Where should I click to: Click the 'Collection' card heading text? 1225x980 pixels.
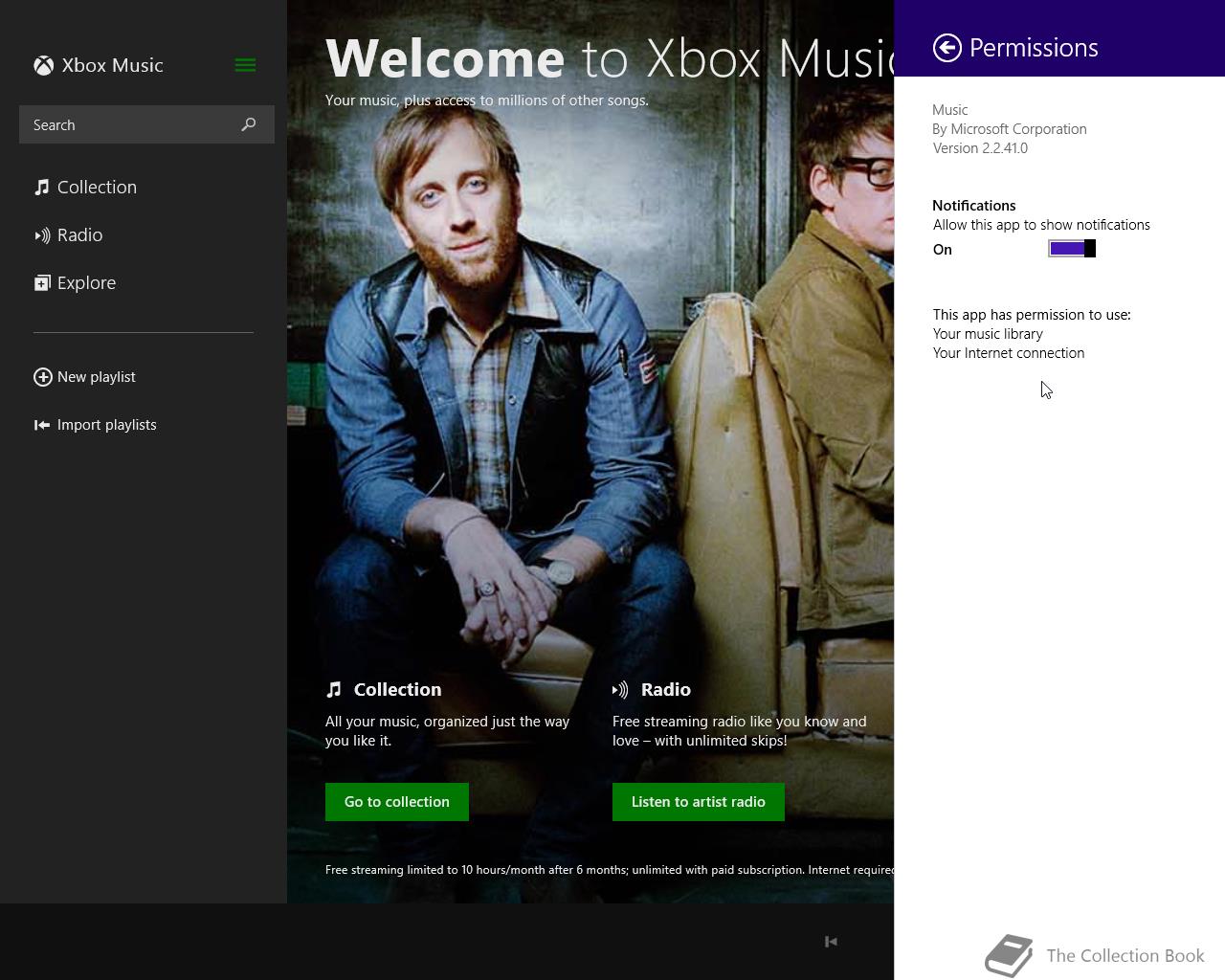click(397, 689)
